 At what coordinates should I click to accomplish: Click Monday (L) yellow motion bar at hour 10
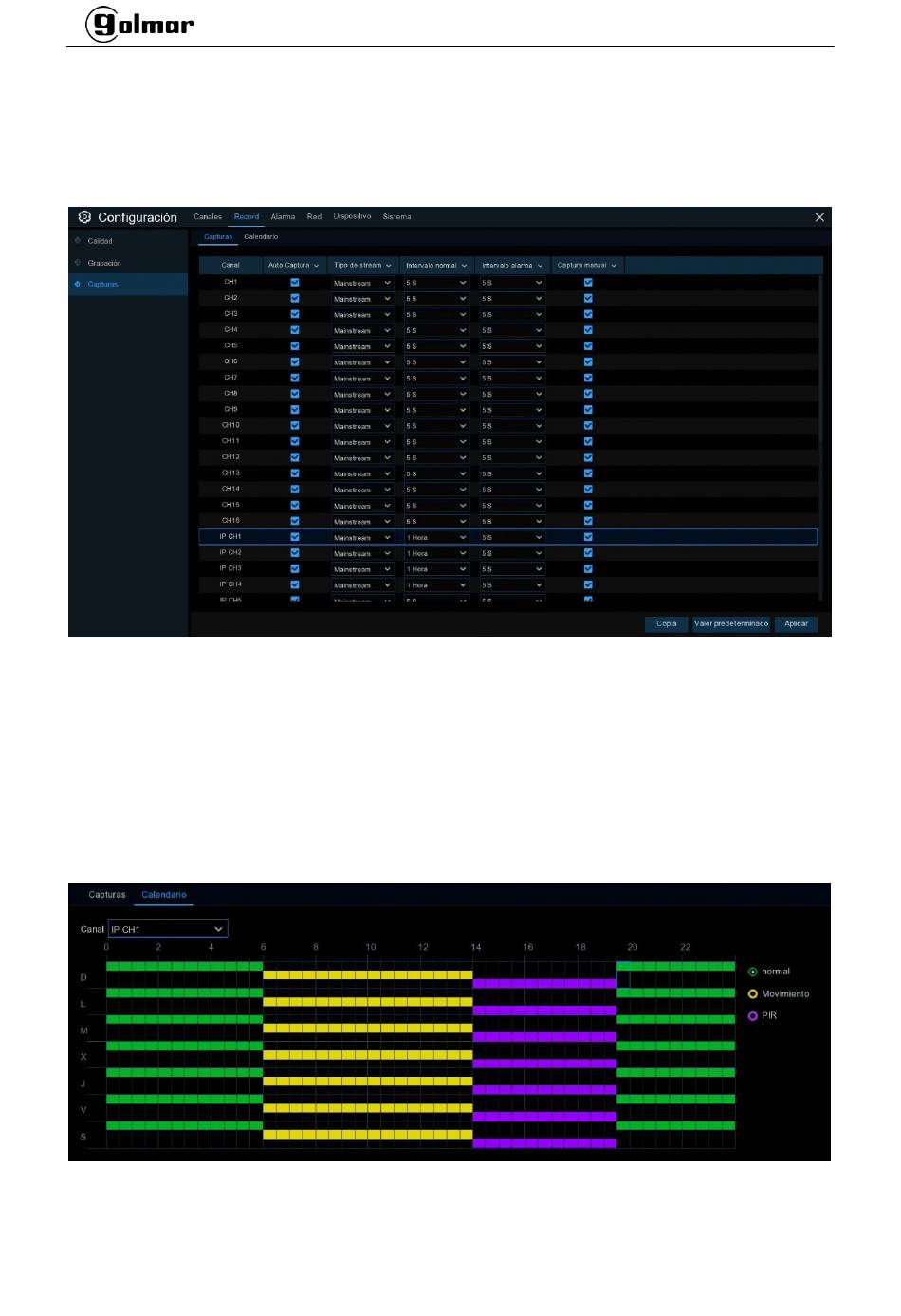pyautogui.click(x=374, y=1002)
